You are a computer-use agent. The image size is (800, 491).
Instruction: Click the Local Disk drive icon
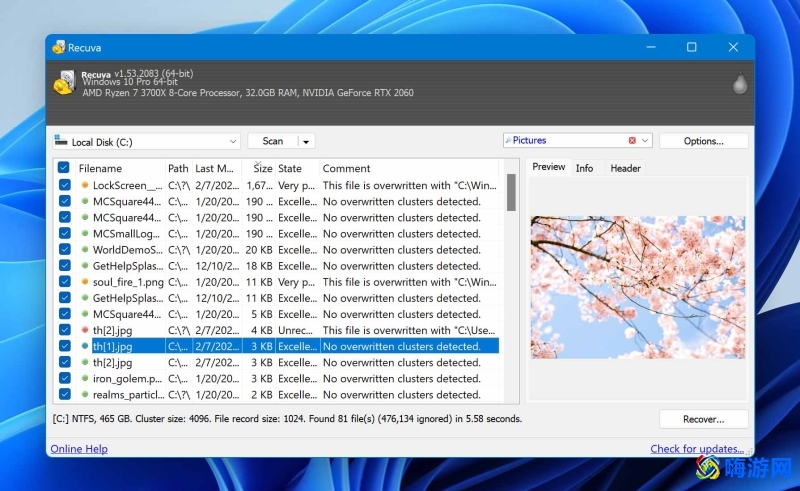point(61,140)
